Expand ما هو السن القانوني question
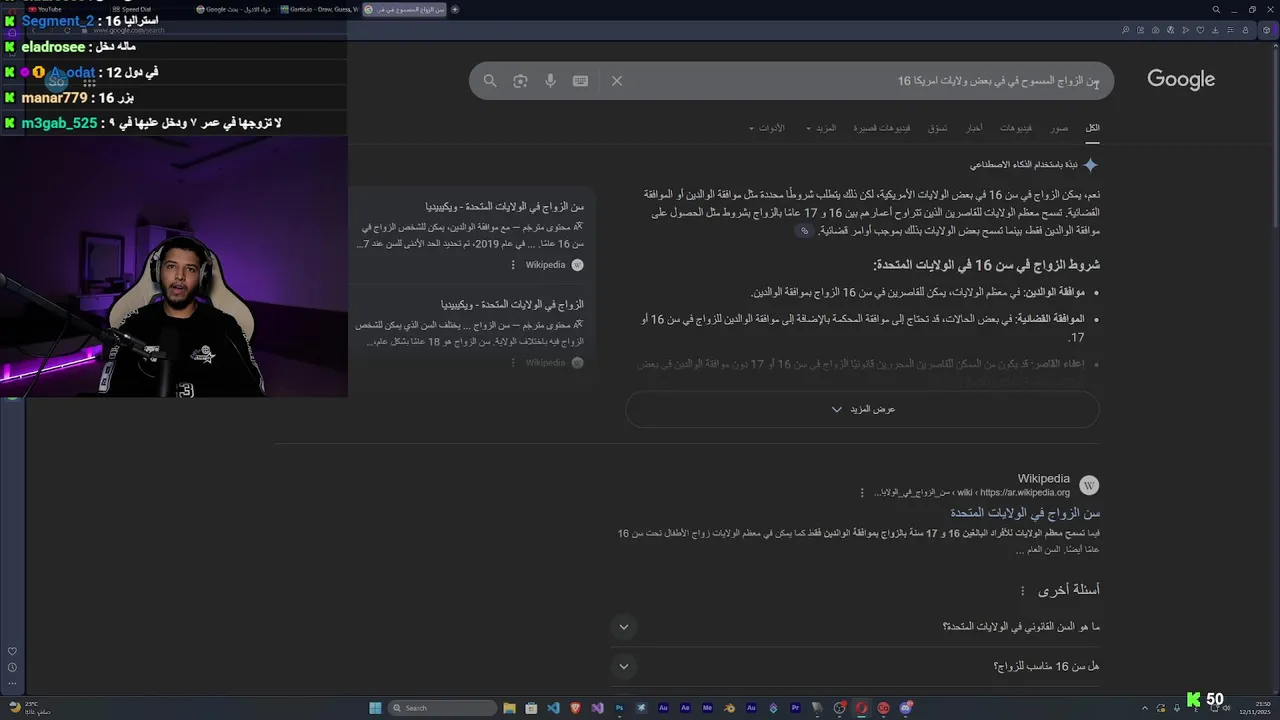 tap(856, 627)
